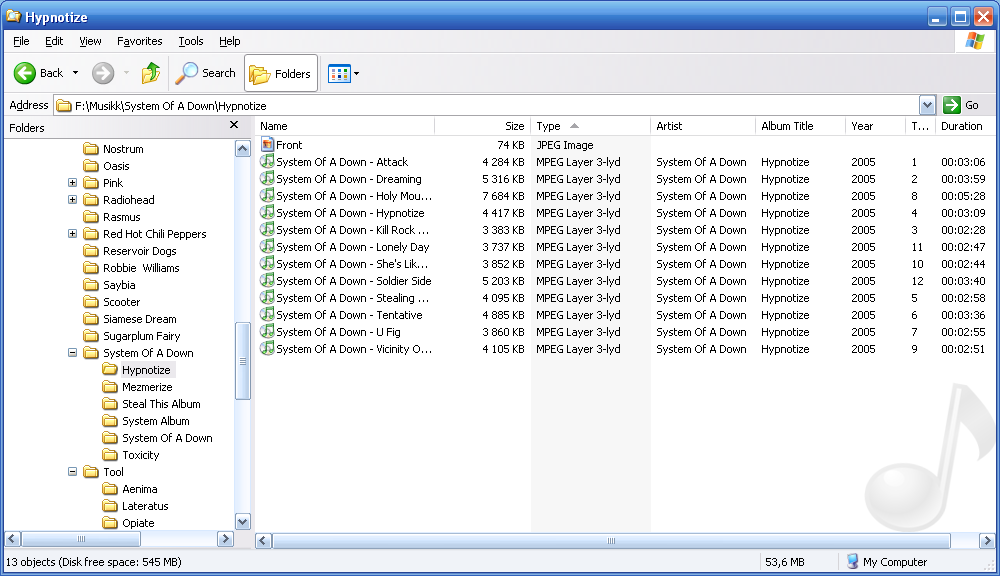Go up one folder level icon

tap(151, 73)
